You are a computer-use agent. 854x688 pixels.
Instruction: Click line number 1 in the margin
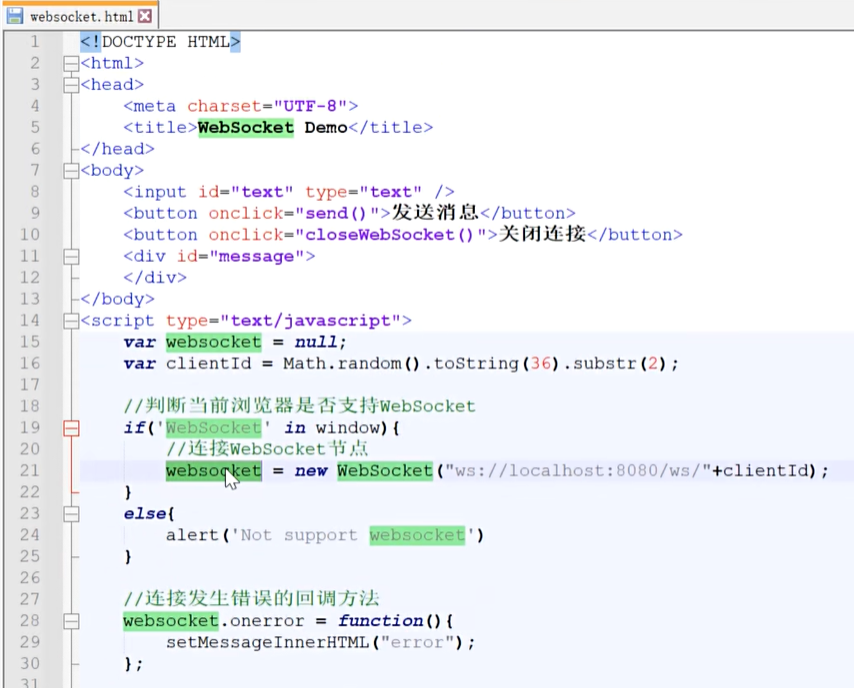[x=35, y=42]
